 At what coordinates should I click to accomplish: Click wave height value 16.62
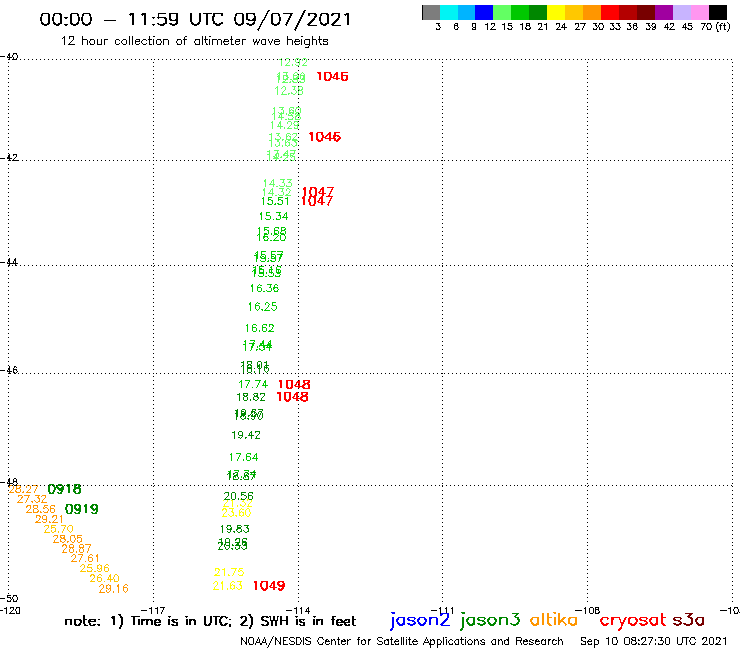(x=260, y=328)
